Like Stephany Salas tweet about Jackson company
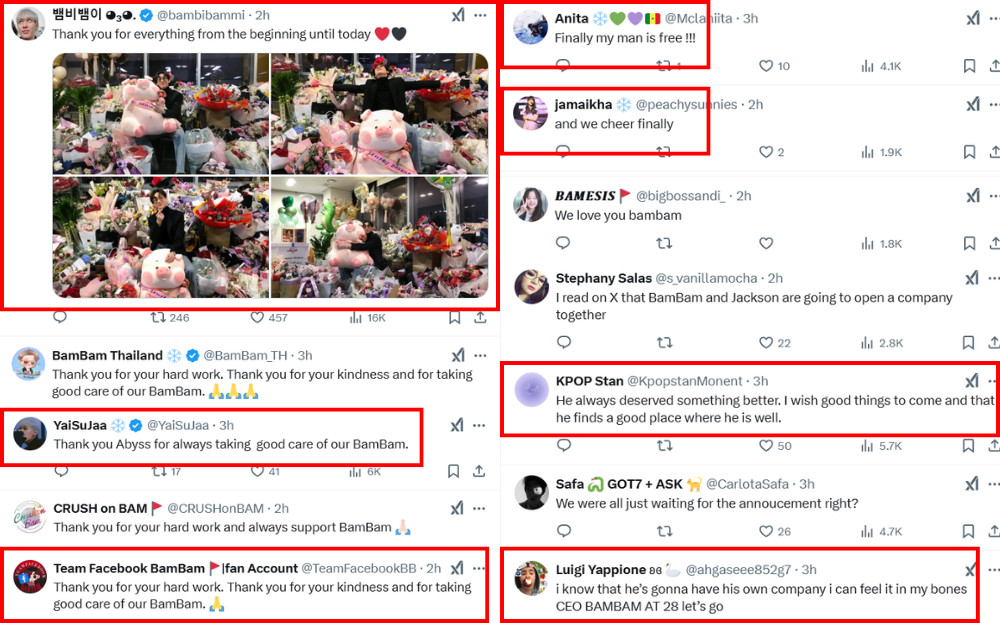This screenshot has width=1000, height=623. 766,342
